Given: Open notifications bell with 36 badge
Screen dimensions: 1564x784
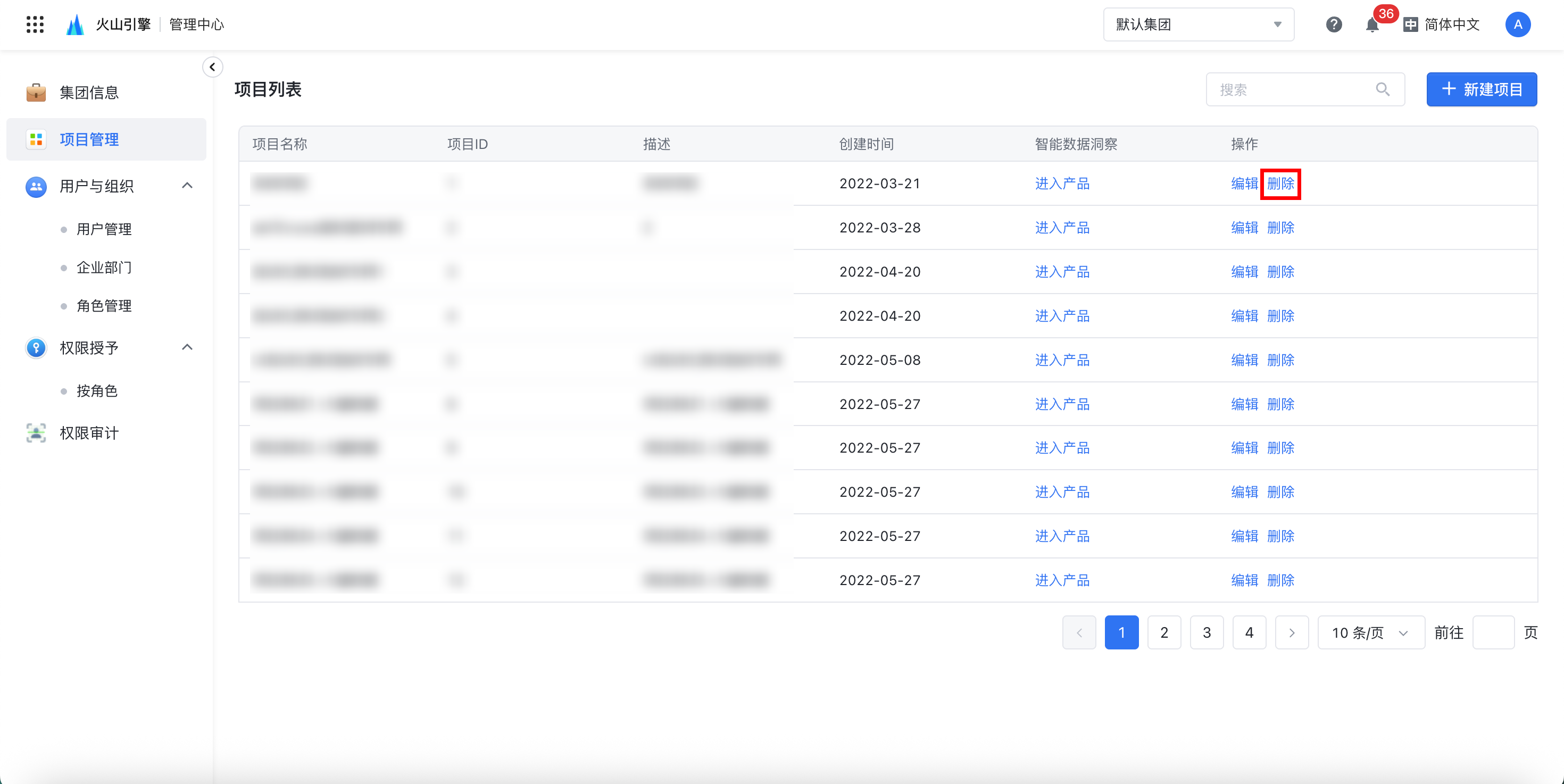Looking at the screenshot, I should coord(1372,25).
